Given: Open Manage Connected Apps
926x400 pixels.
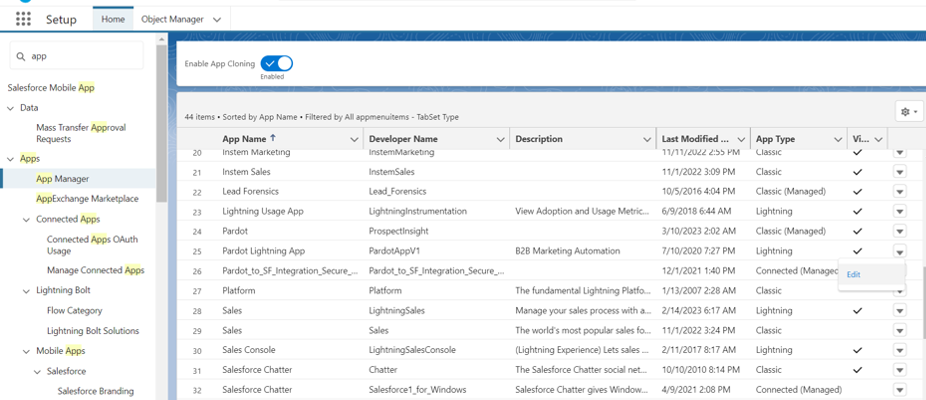Looking at the screenshot, I should click(96, 270).
